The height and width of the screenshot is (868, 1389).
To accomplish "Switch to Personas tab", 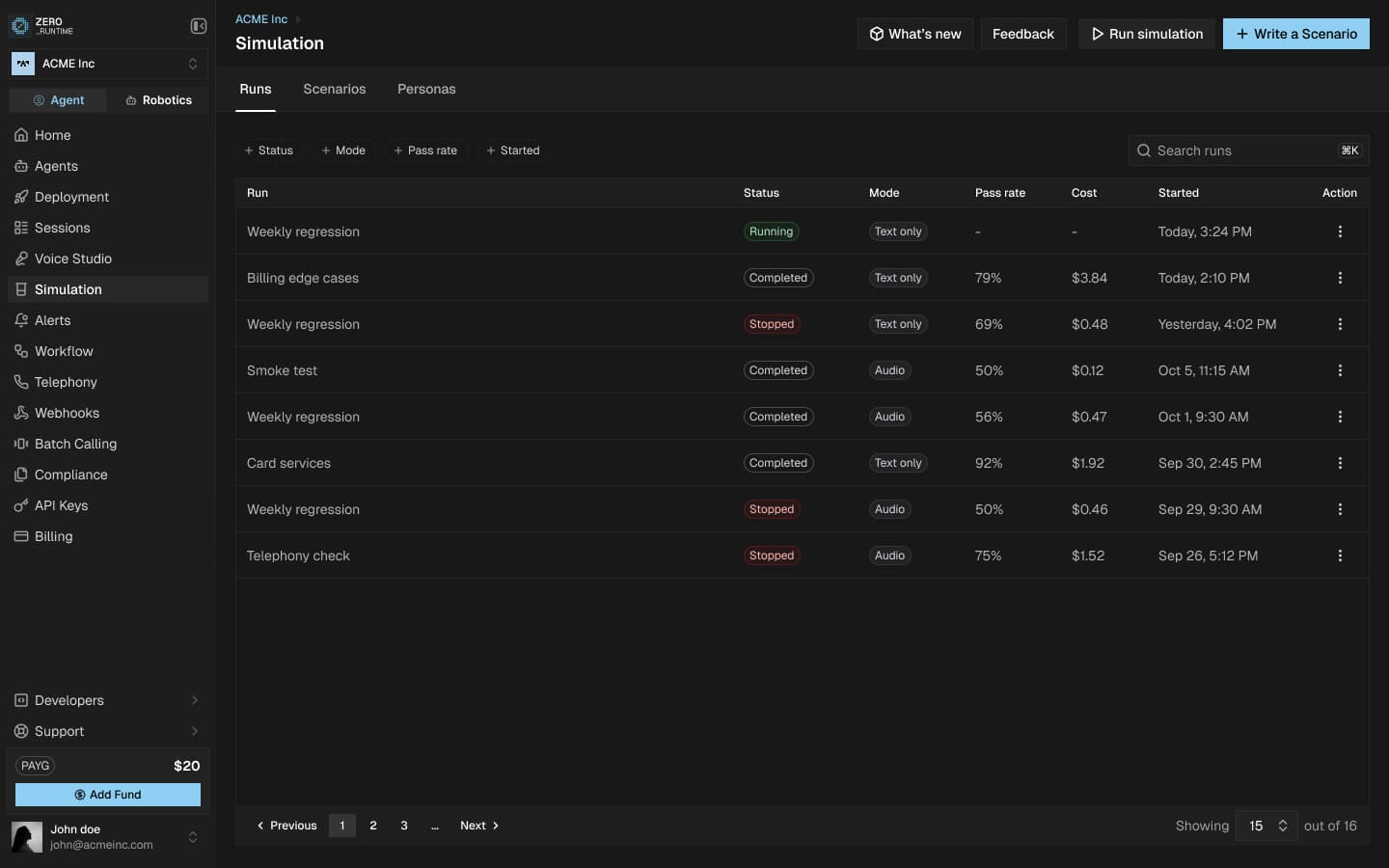I will 426,89.
